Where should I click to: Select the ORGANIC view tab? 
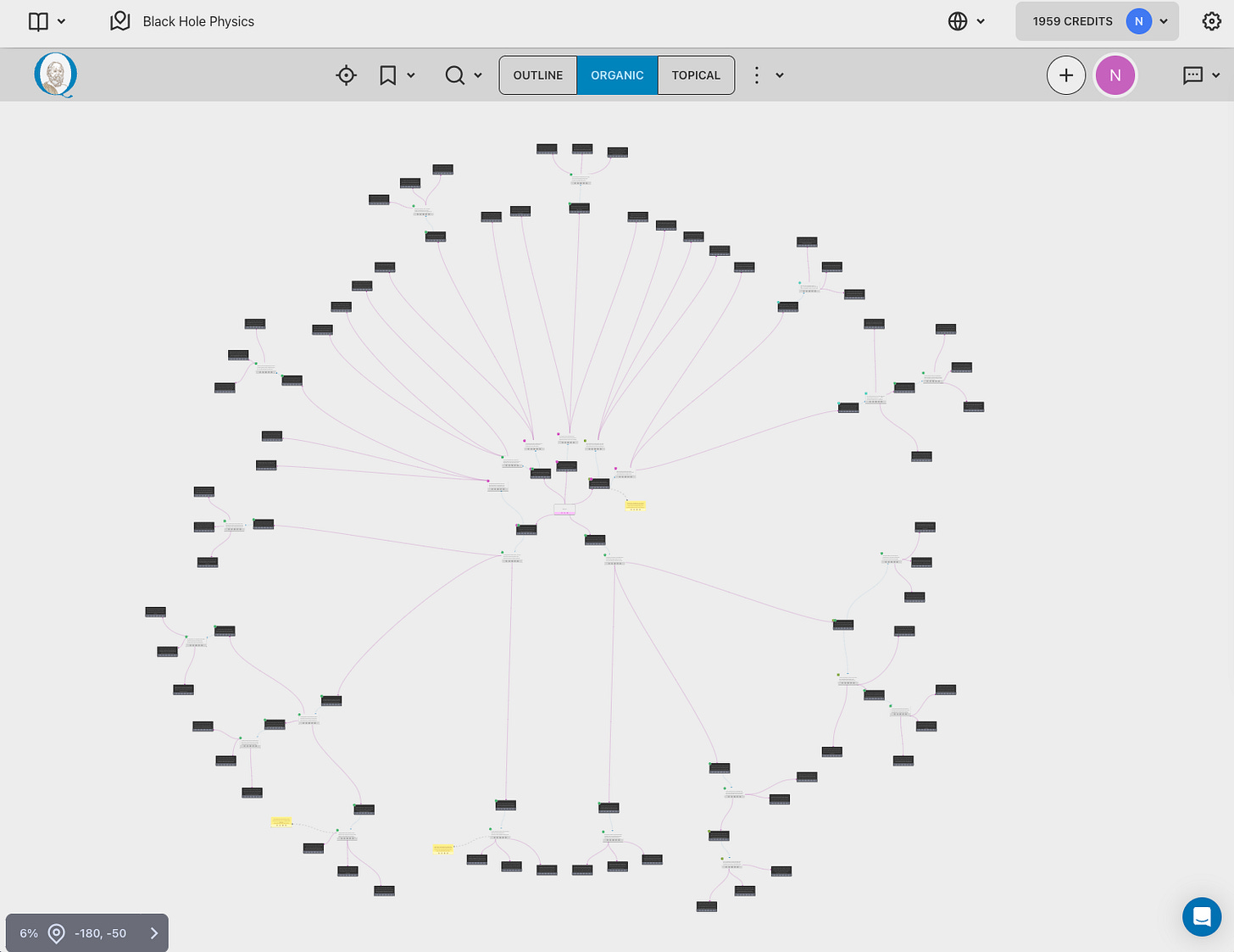(x=617, y=75)
